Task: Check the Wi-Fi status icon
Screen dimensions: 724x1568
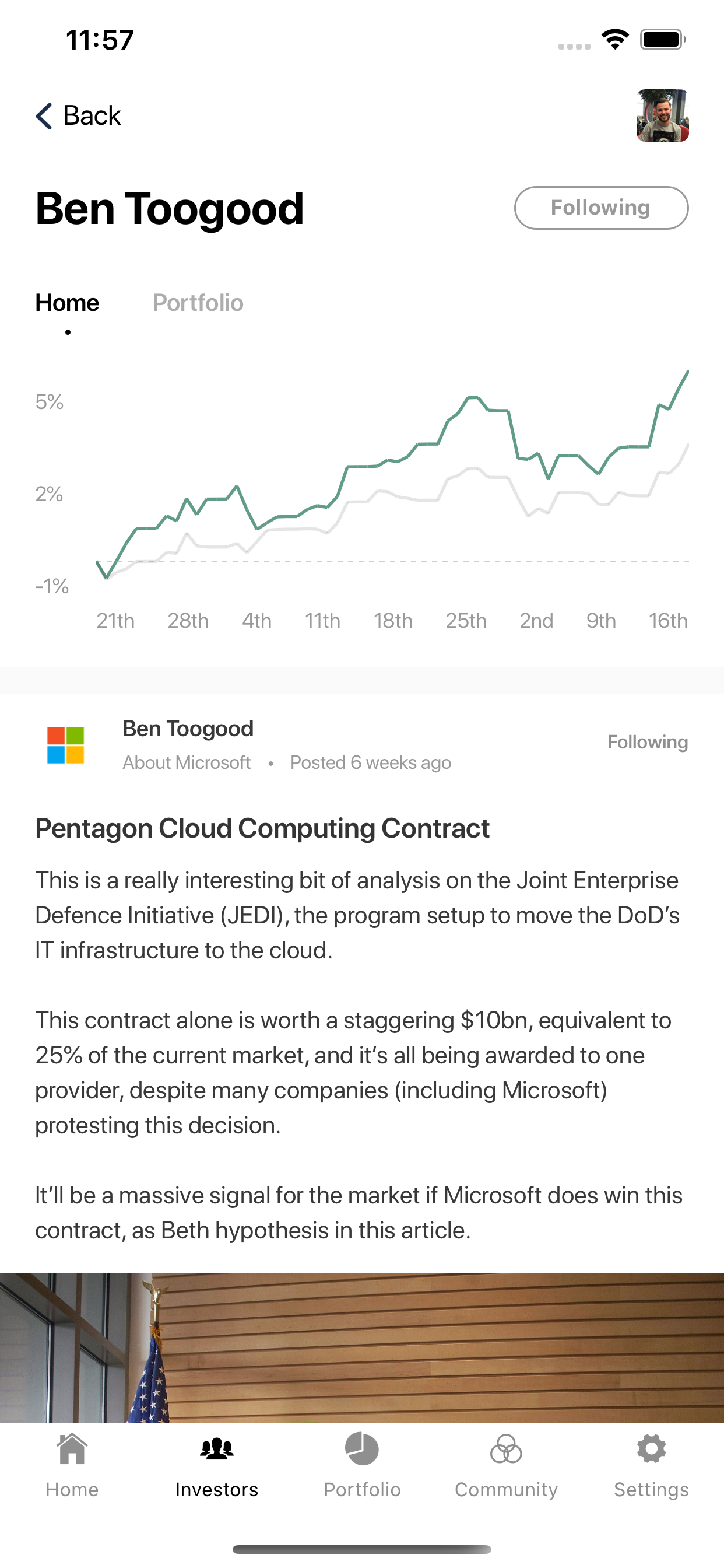Action: [x=615, y=40]
